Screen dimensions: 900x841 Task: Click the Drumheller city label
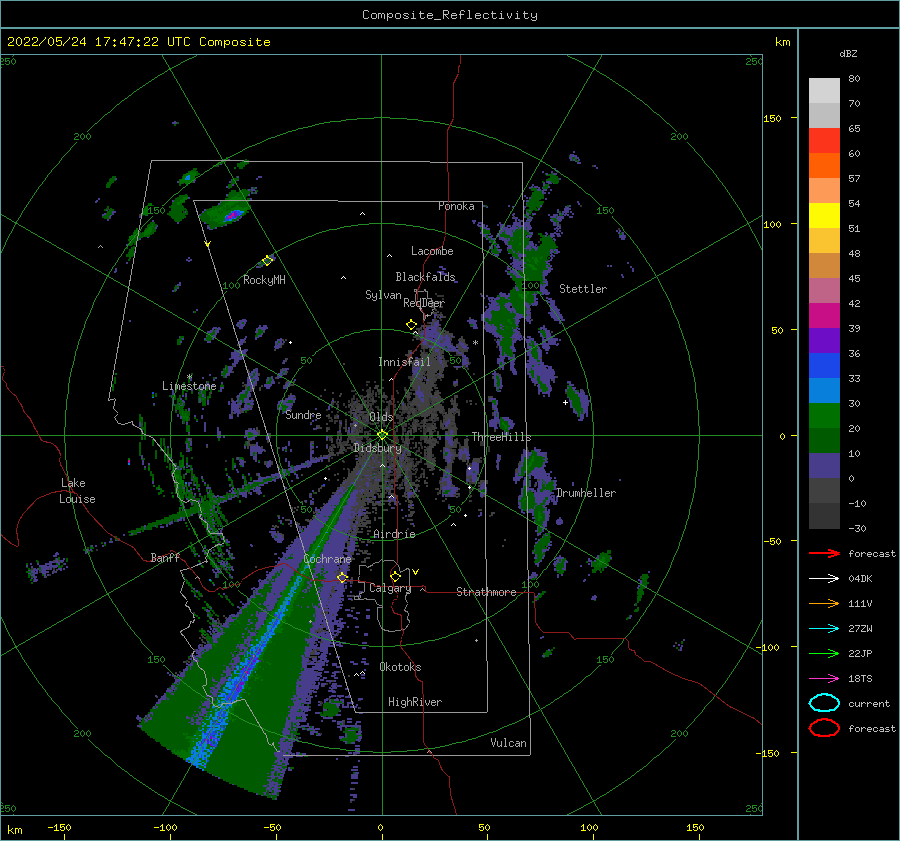click(x=586, y=493)
